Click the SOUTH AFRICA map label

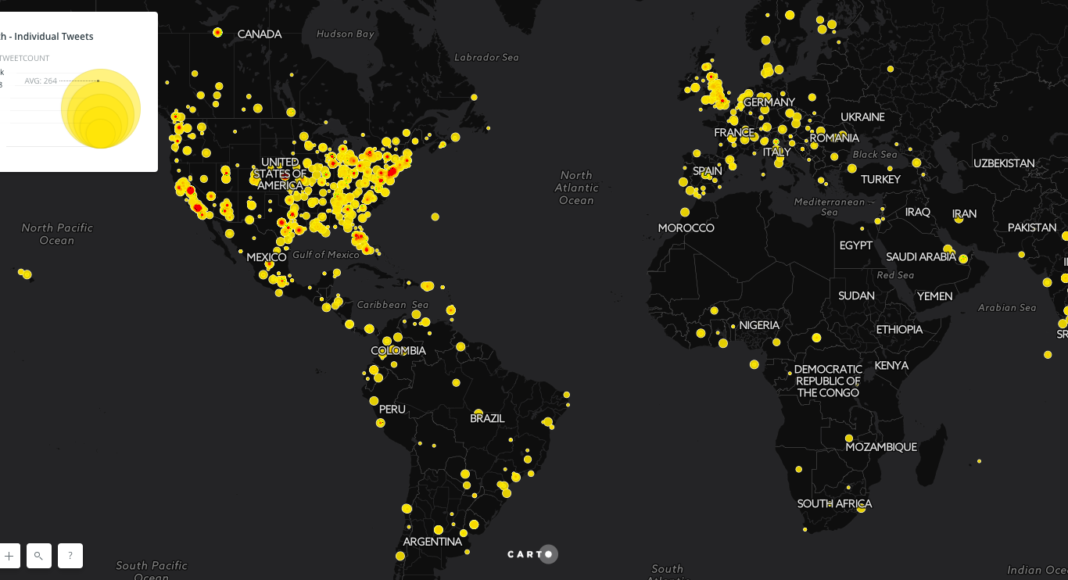pos(834,504)
